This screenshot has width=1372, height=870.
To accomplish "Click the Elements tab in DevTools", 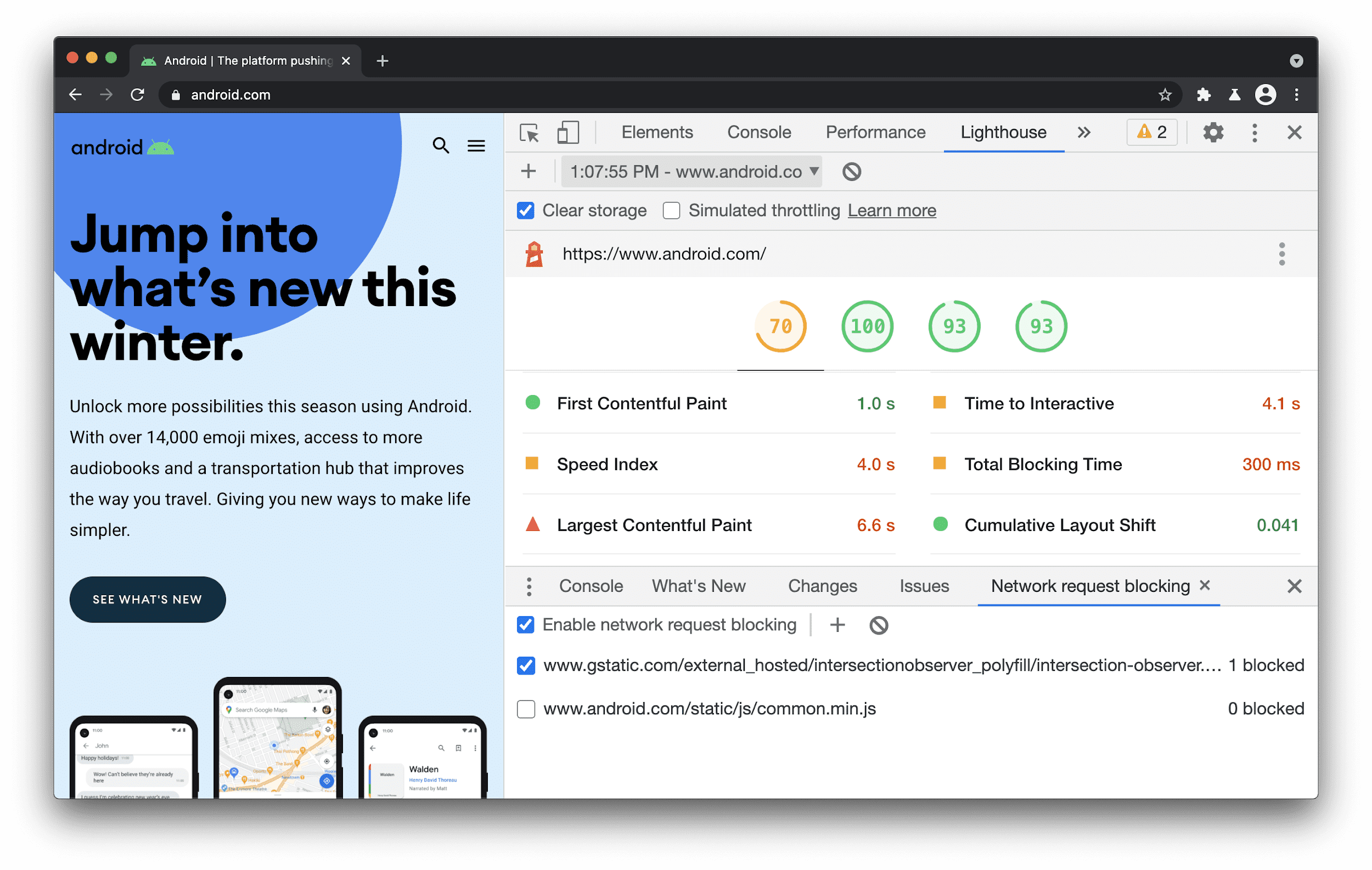I will [x=656, y=131].
